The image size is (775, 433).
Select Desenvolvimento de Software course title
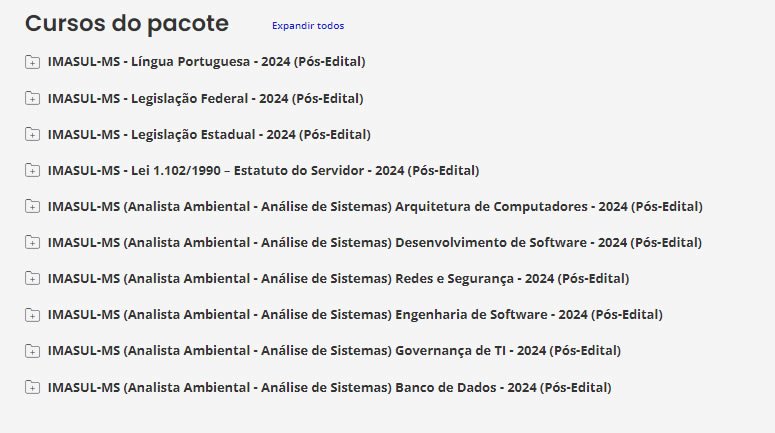375,242
